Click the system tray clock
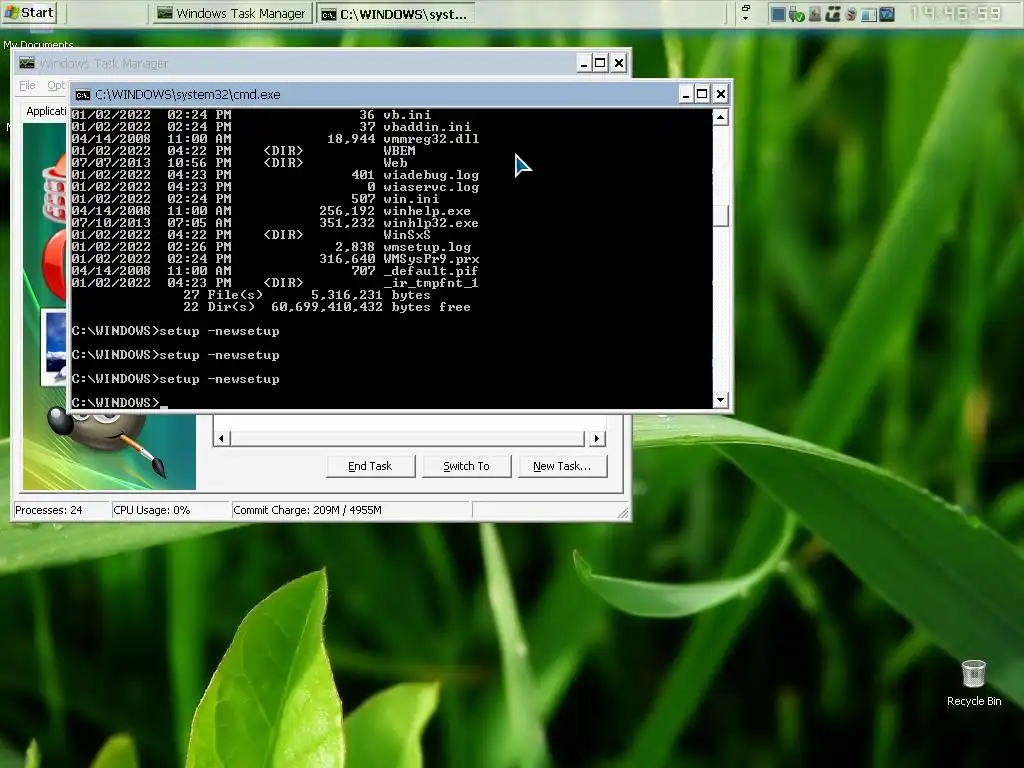Image resolution: width=1024 pixels, height=768 pixels. (x=955, y=13)
